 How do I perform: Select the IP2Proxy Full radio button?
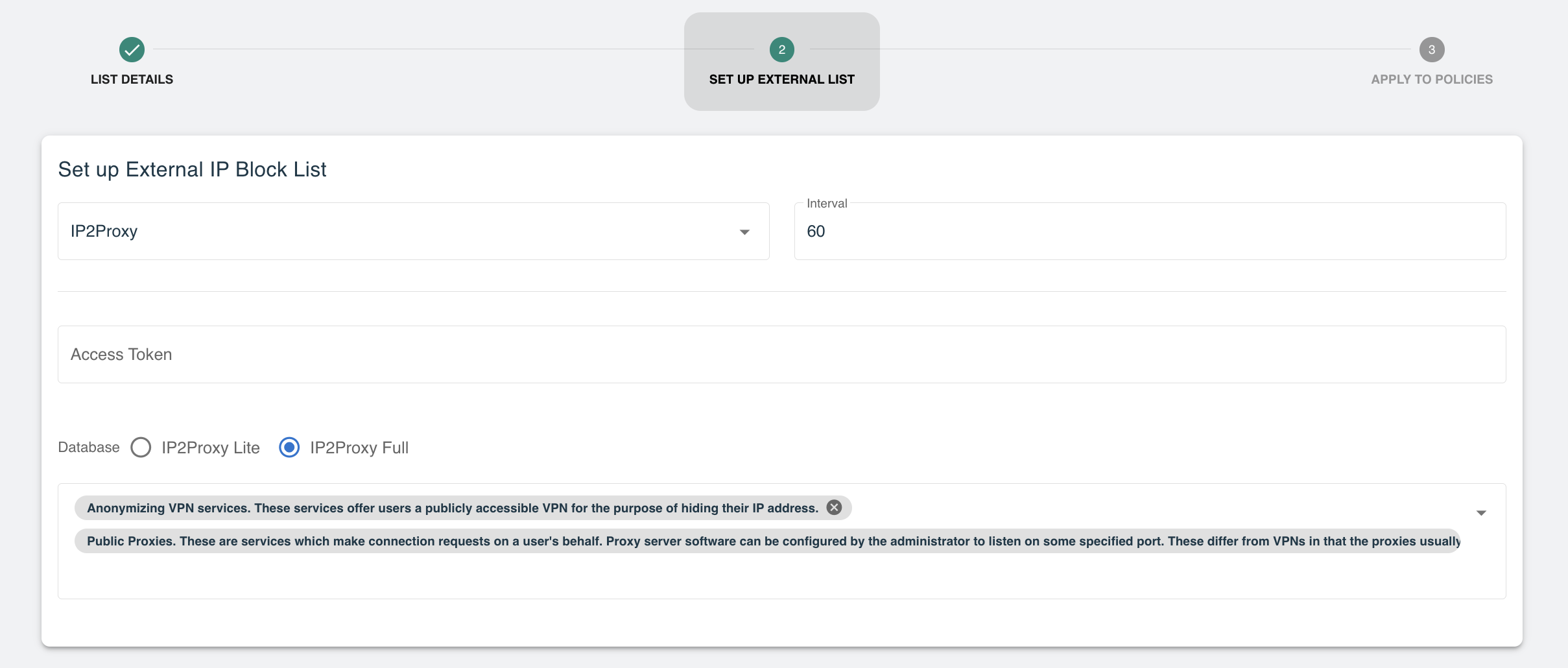point(289,447)
